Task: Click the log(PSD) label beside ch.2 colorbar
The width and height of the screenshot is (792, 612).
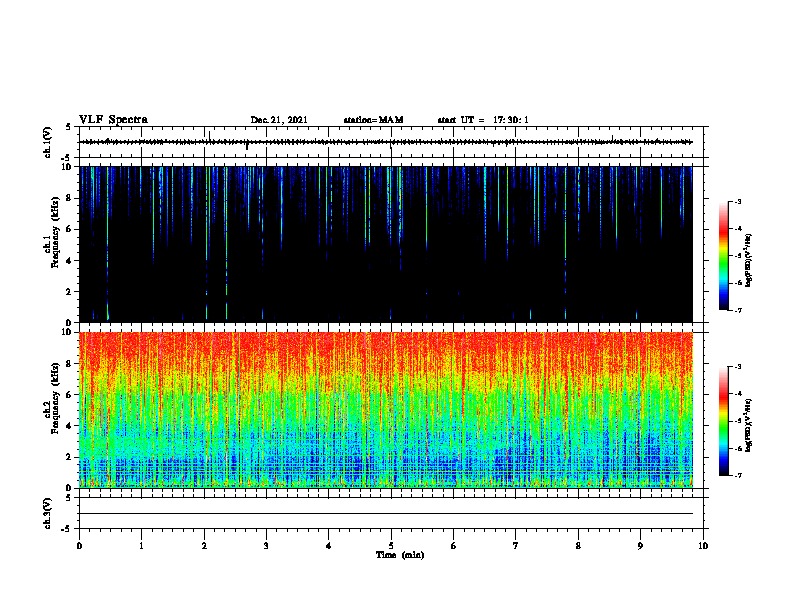Action: (x=748, y=425)
